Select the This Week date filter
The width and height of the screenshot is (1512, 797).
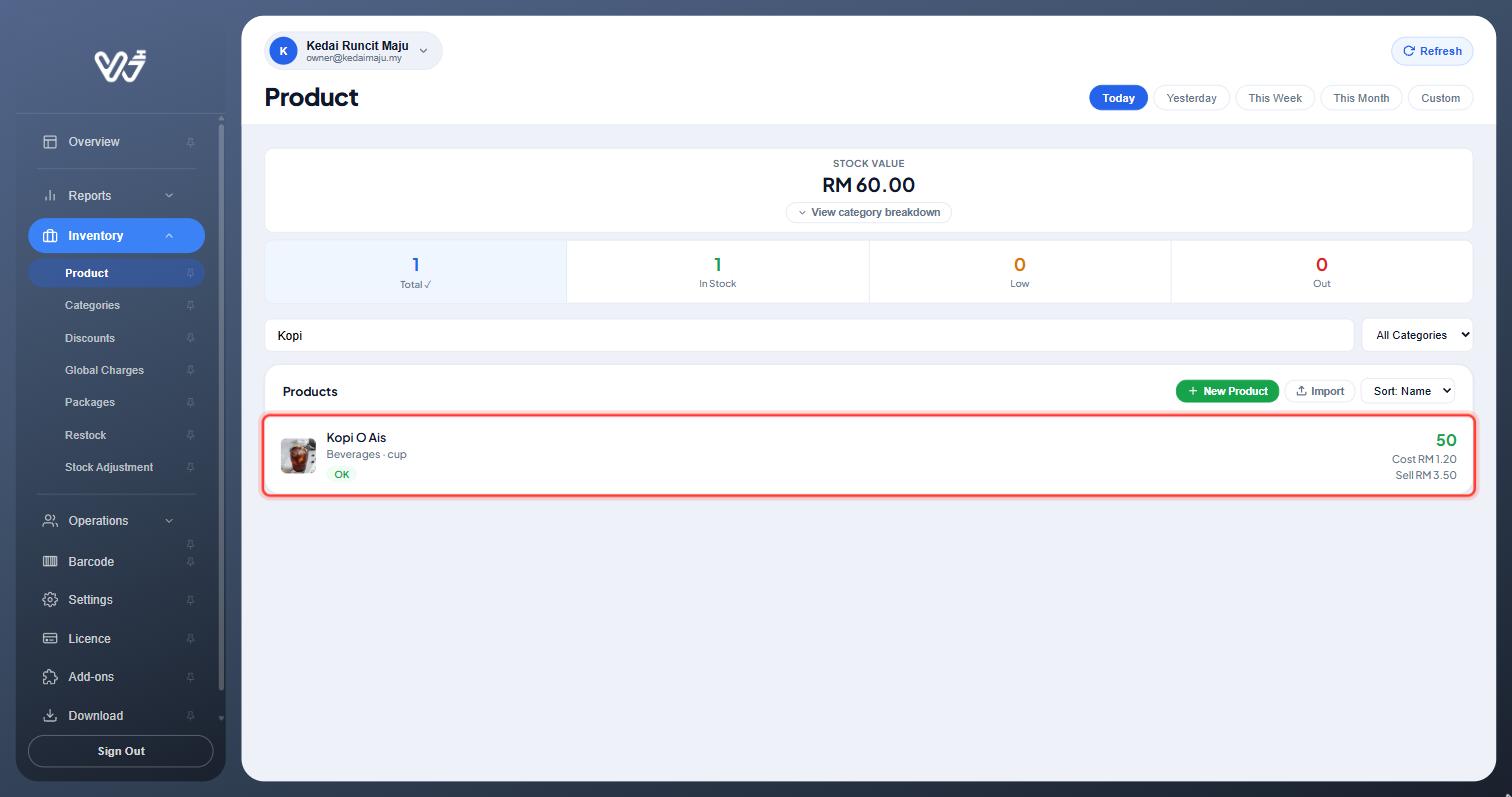pyautogui.click(x=1275, y=98)
